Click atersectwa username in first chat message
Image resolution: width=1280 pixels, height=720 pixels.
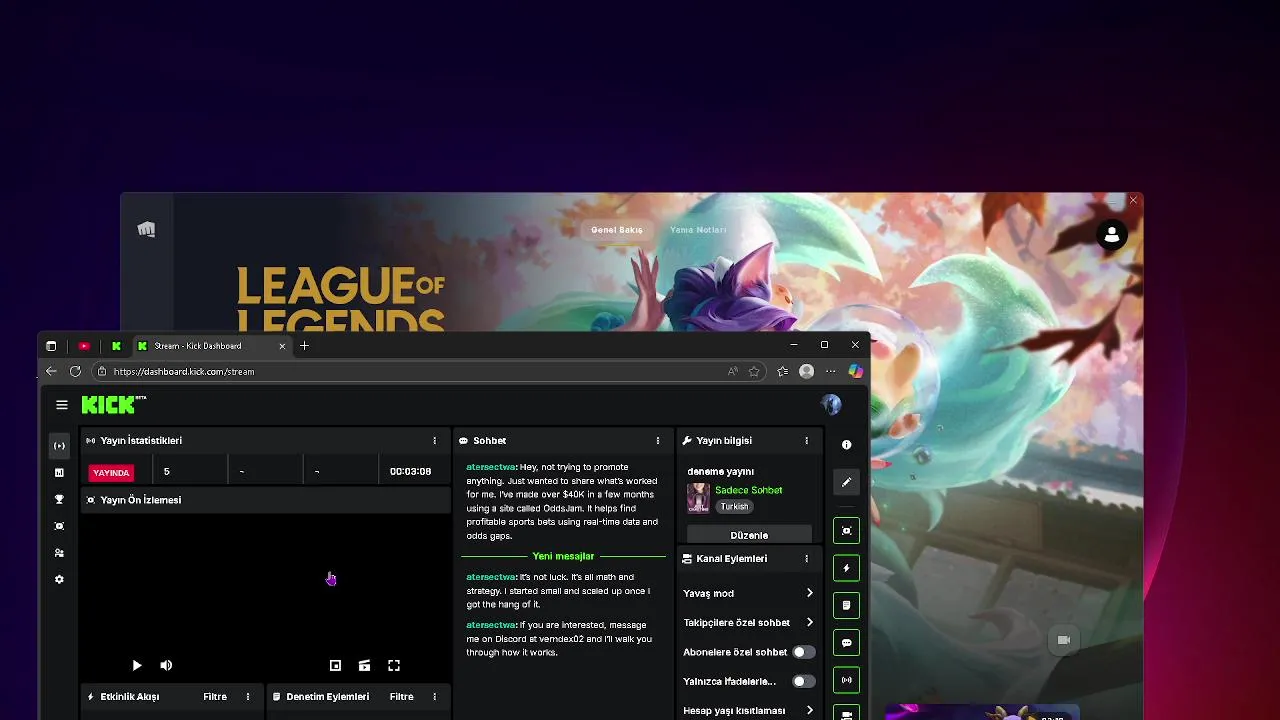click(x=490, y=467)
